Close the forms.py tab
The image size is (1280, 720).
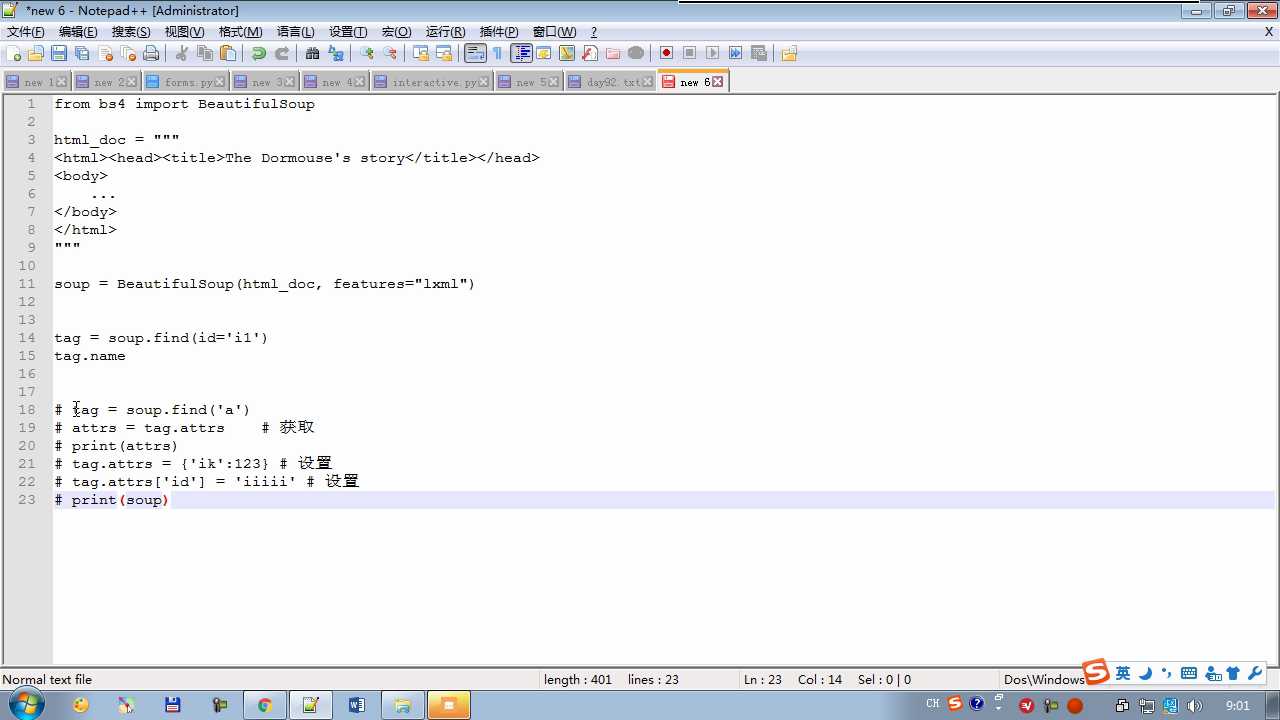coord(221,82)
